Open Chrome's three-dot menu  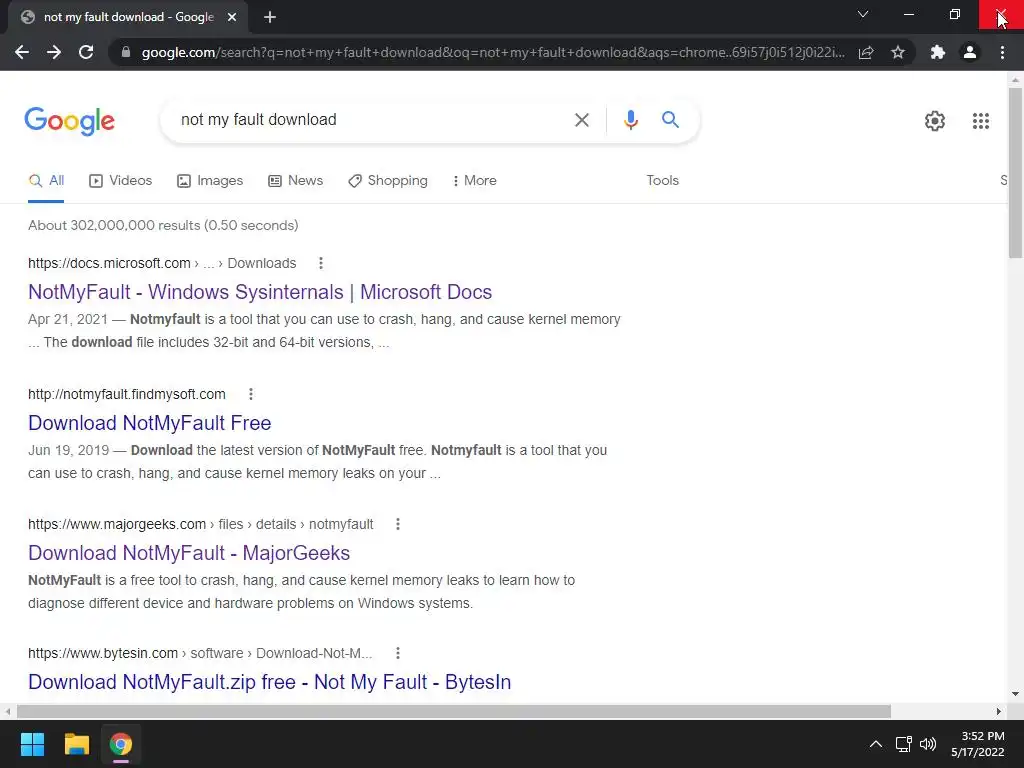[1002, 52]
